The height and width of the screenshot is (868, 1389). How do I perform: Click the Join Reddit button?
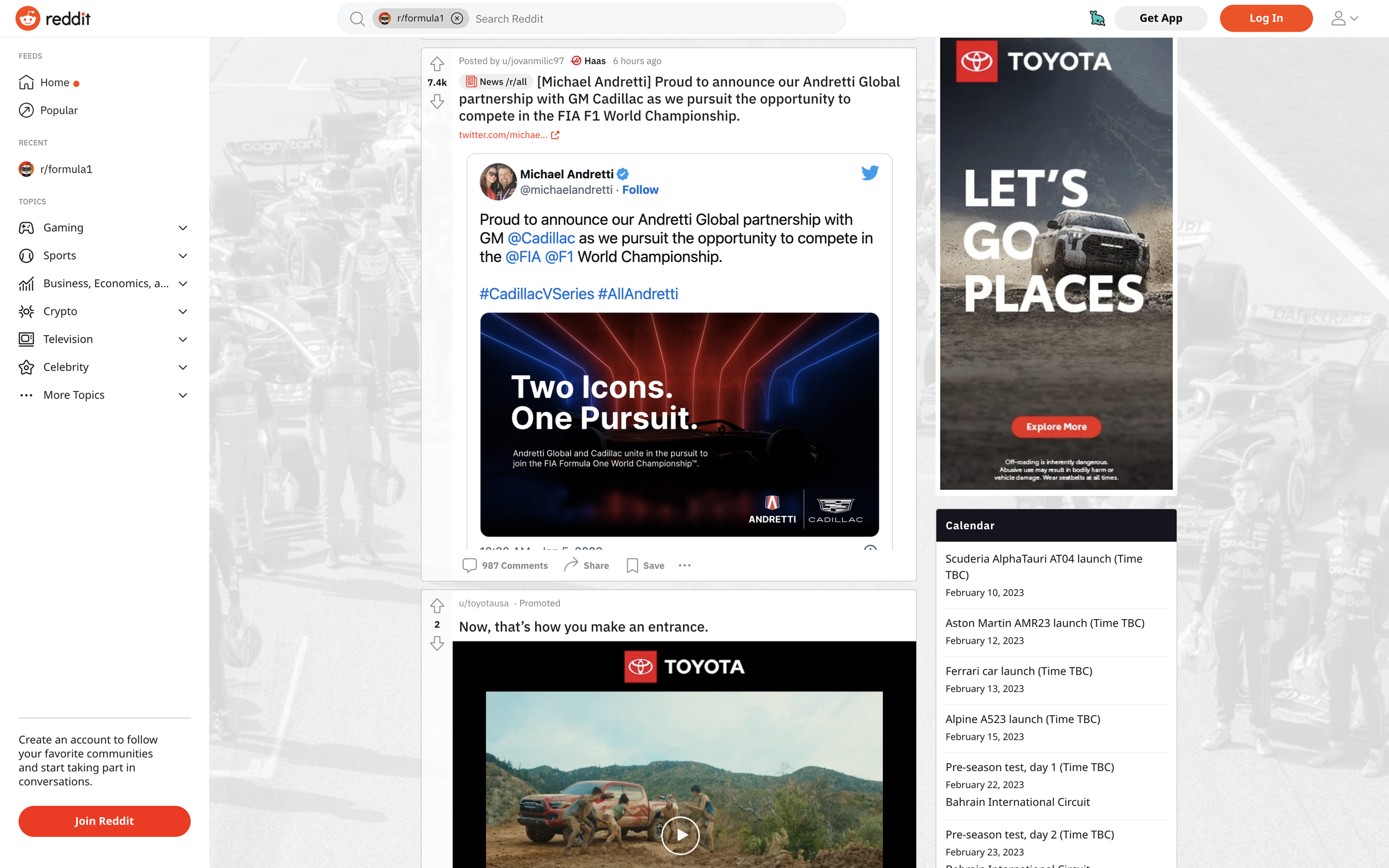[x=104, y=821]
